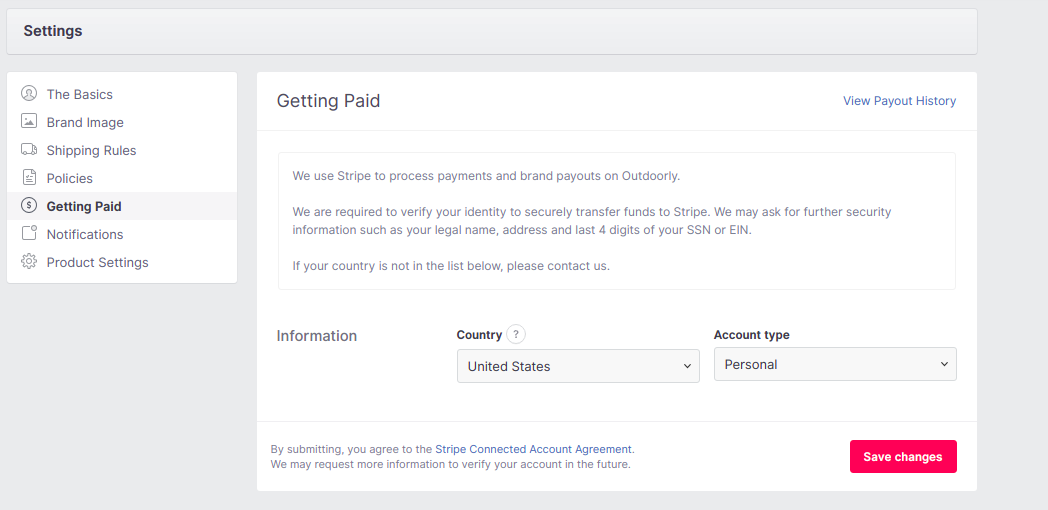Go to The Basics settings page
1048x510 pixels.
click(x=80, y=94)
